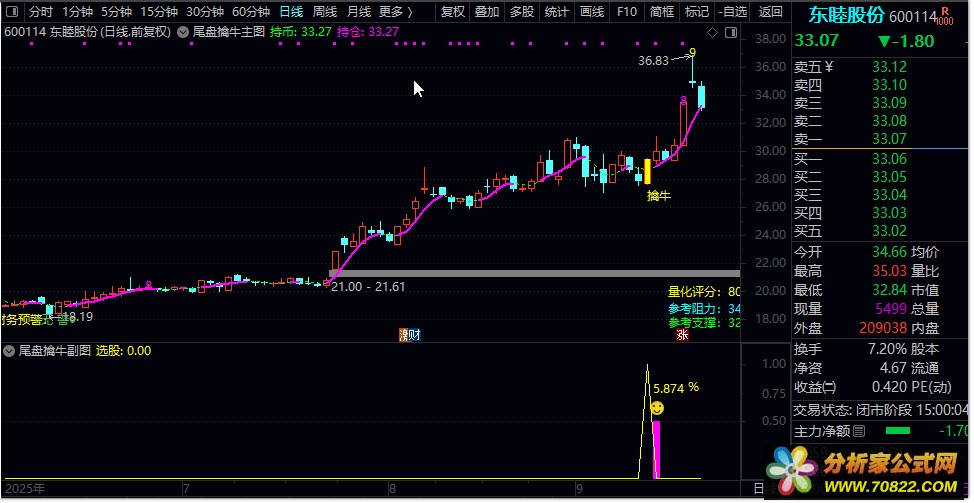974x503 pixels.
Task: Click stock title 600114 东睦股份(日线.前复权)
Action: [x=88, y=32]
